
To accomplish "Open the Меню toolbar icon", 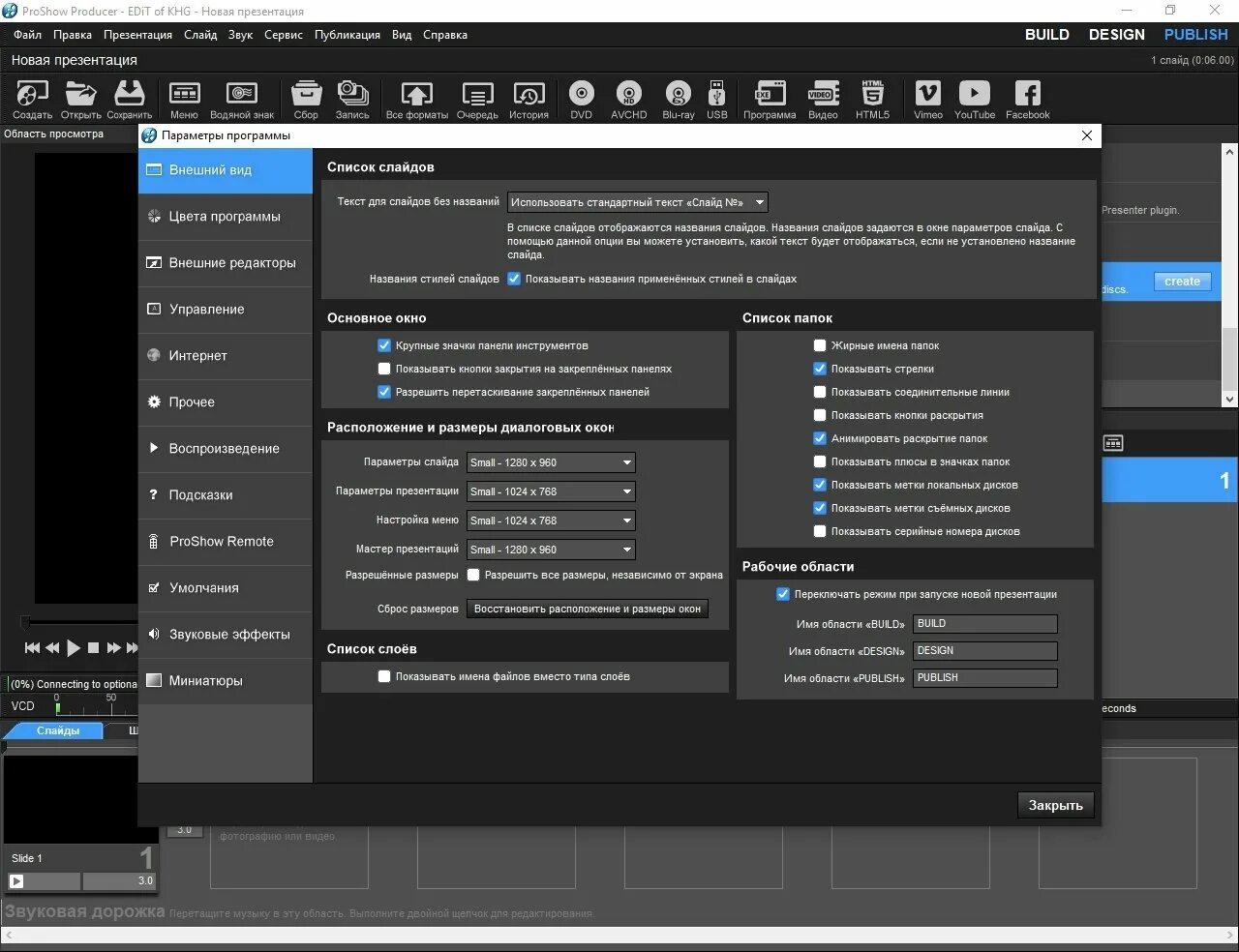I will [x=184, y=100].
